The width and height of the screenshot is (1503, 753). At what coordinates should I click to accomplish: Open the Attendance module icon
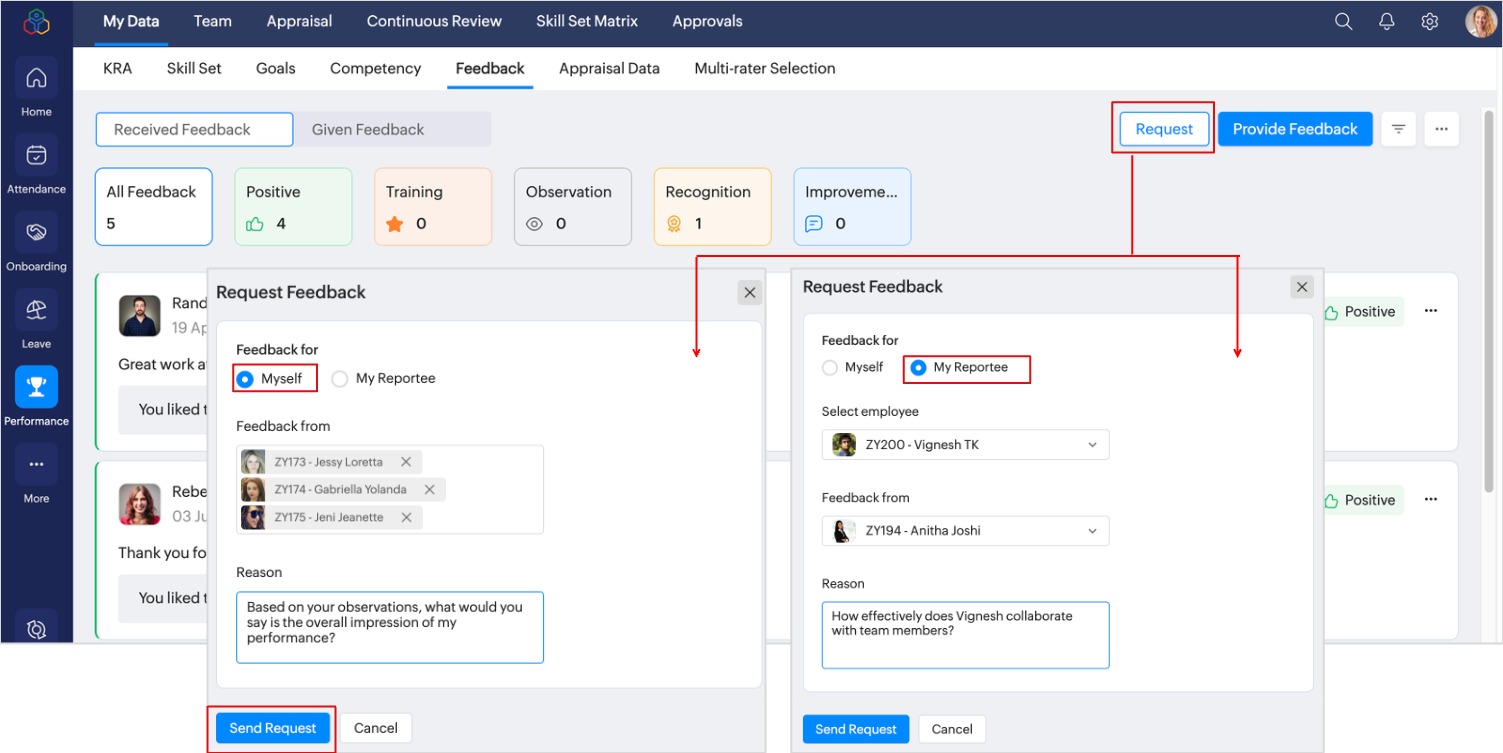pos(36,156)
